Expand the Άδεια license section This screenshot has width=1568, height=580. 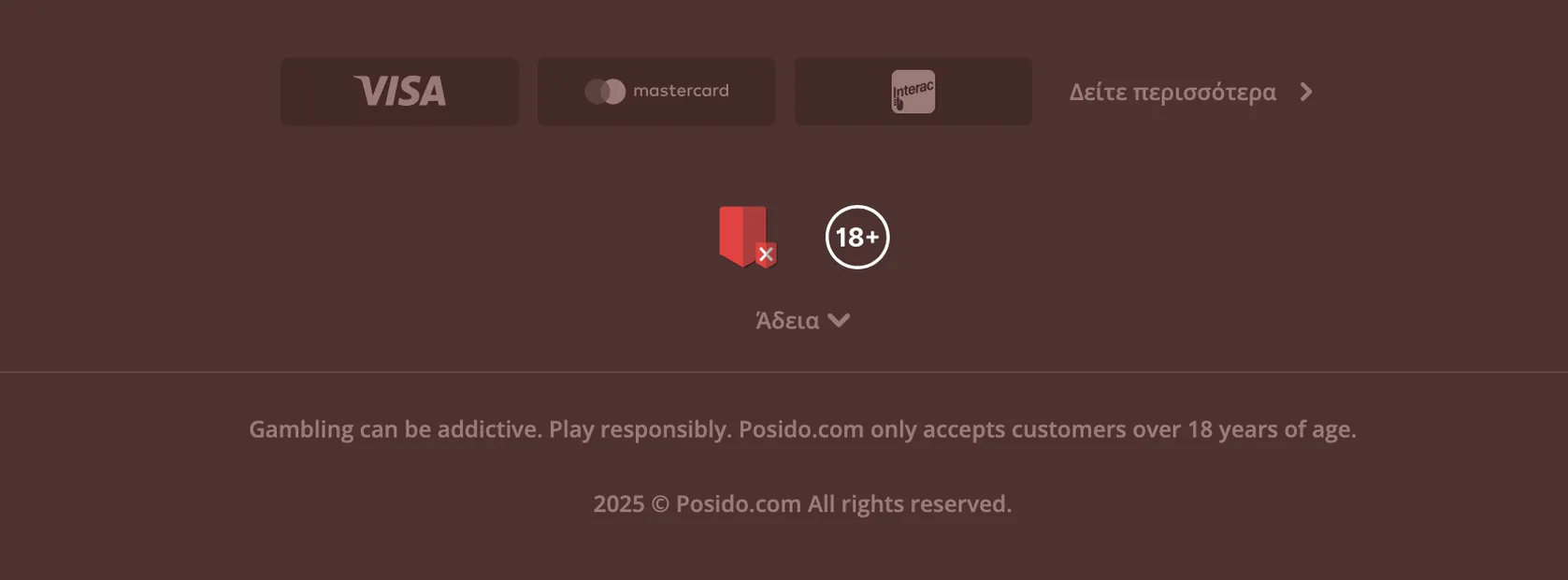802,320
